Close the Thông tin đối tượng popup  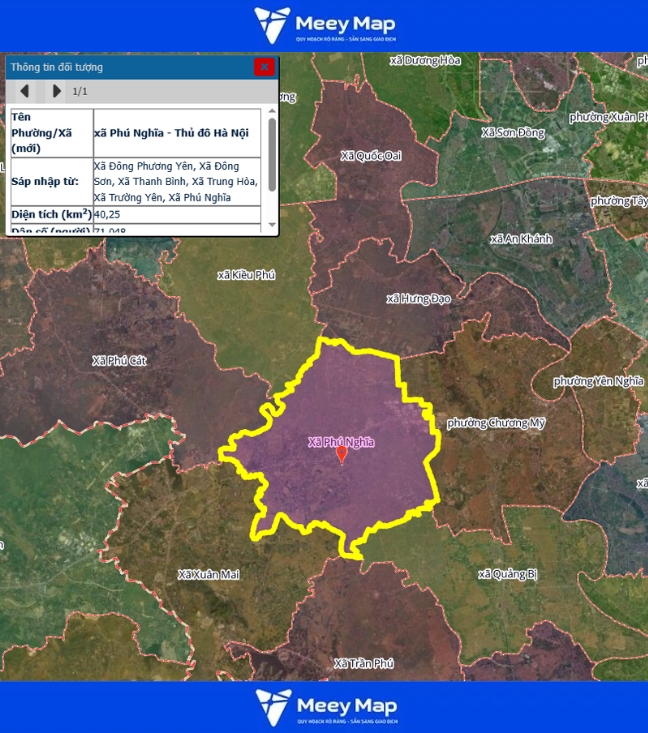[264, 67]
